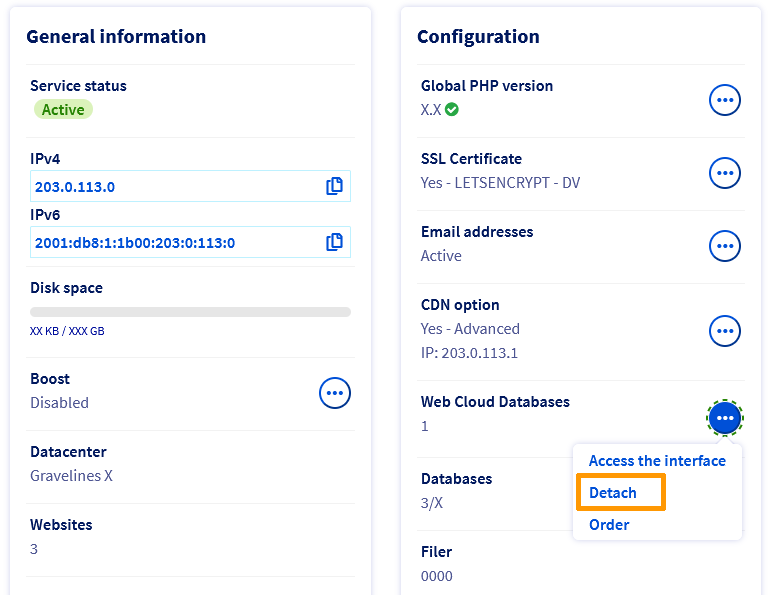Copy the IPv4 address to clipboard
Screen dimensions: 770x595
(x=334, y=186)
